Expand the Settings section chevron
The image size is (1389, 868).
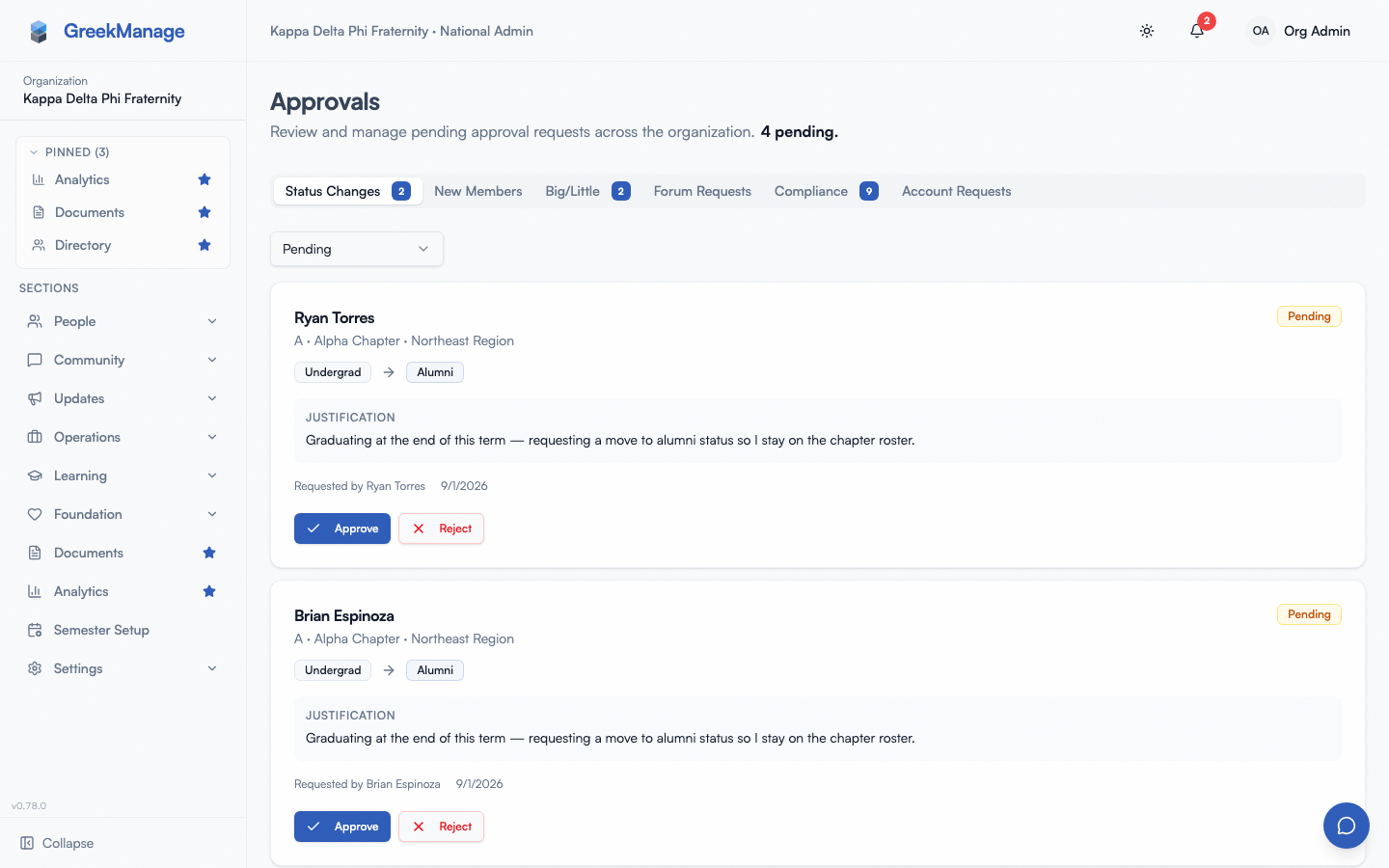pyautogui.click(x=212, y=668)
